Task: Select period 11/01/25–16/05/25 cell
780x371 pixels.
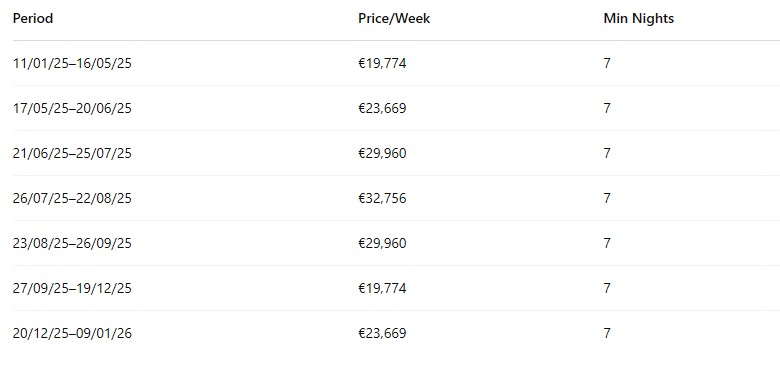Action: coord(72,64)
